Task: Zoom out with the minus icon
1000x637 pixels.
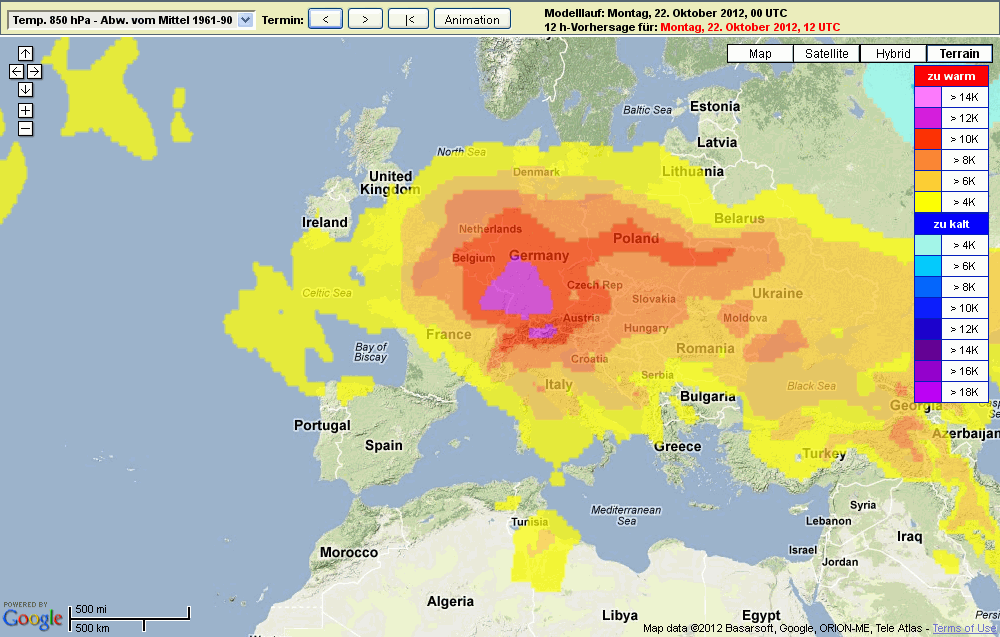Action: click(26, 129)
